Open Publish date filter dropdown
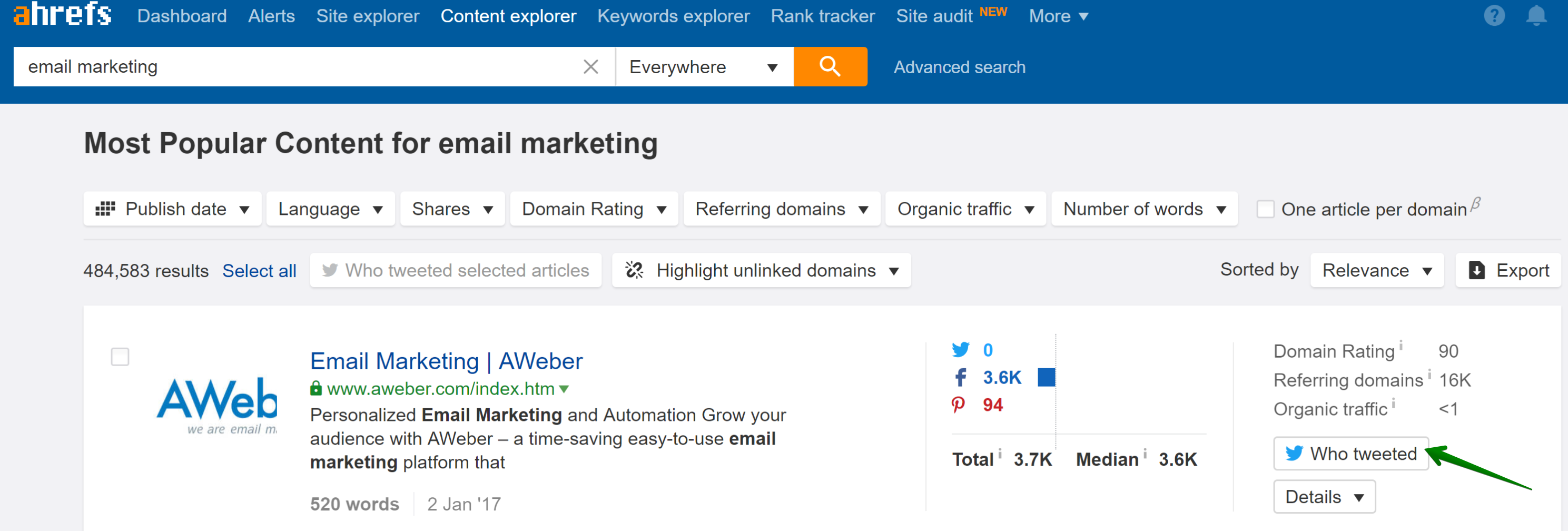Screen dimensions: 1568x531 172,209
